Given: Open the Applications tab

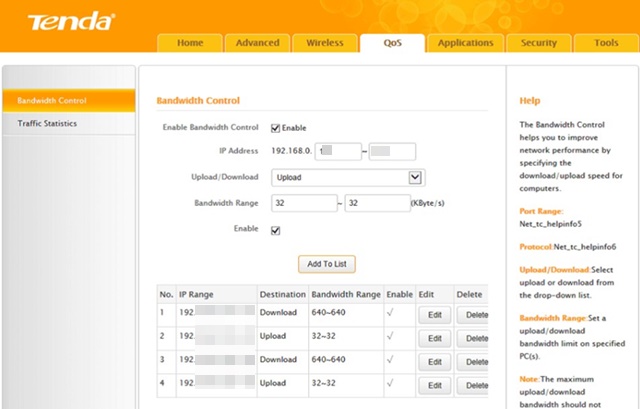Looking at the screenshot, I should (465, 43).
